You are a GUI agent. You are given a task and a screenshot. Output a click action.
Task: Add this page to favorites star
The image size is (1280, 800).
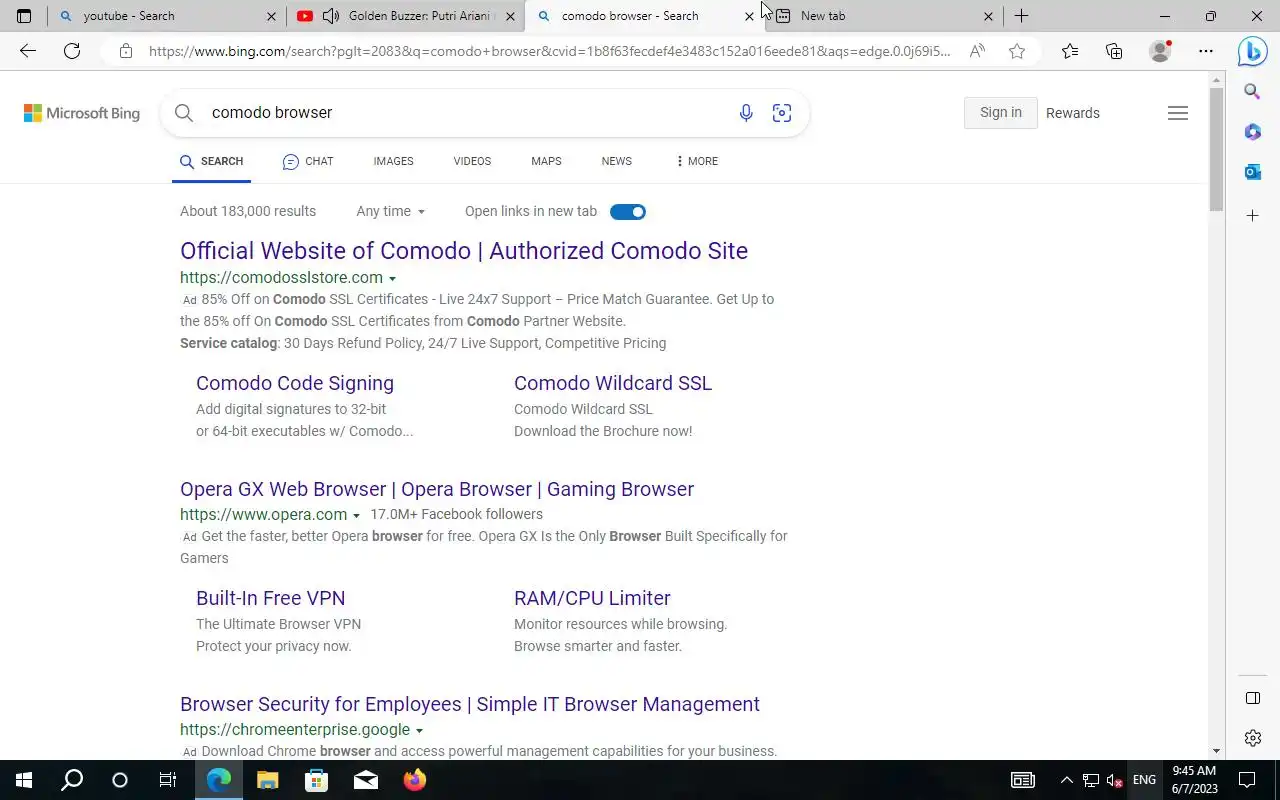pyautogui.click(x=1017, y=51)
